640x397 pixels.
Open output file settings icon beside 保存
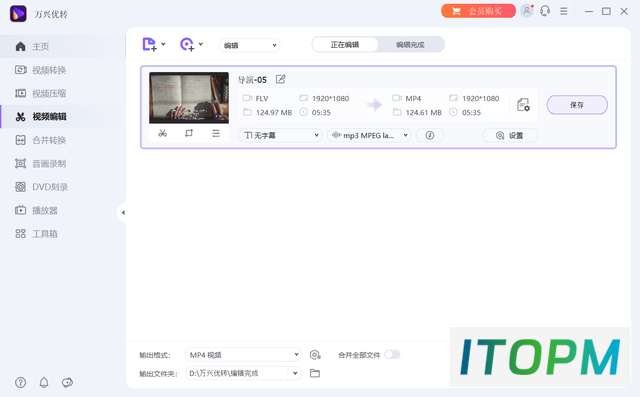pyautogui.click(x=523, y=105)
